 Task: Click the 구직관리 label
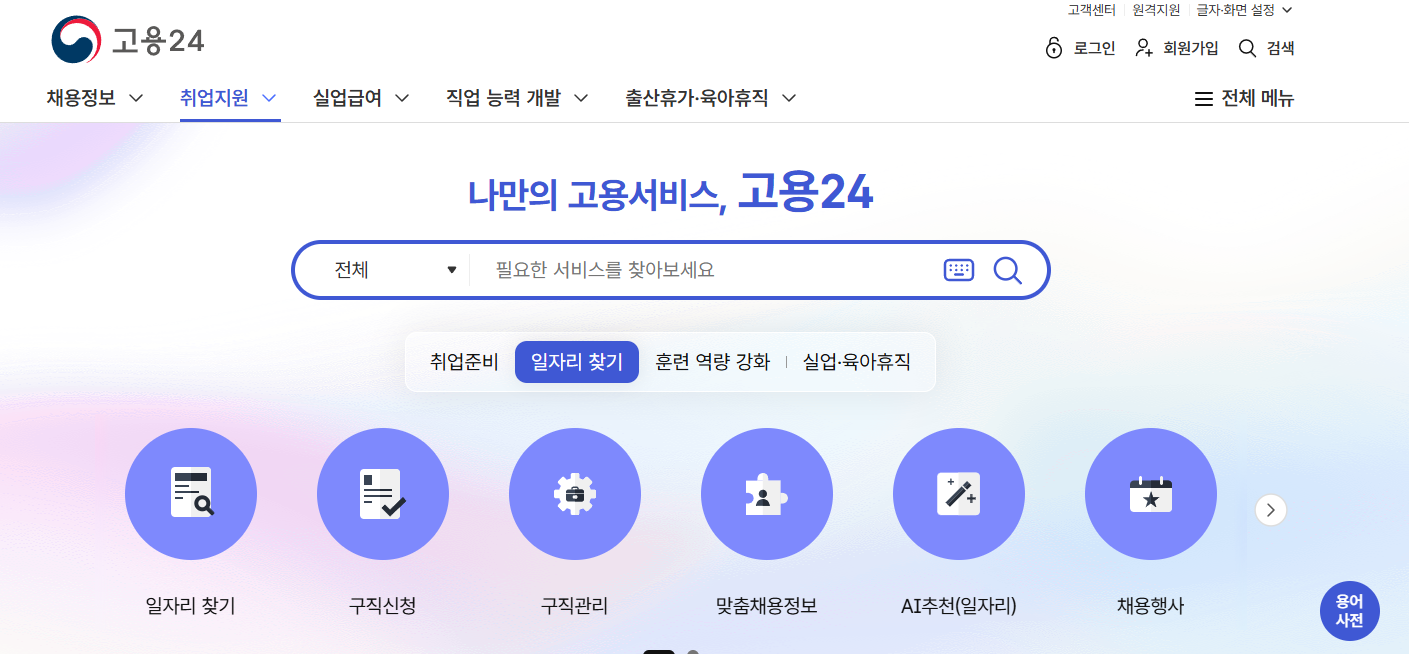[575, 606]
